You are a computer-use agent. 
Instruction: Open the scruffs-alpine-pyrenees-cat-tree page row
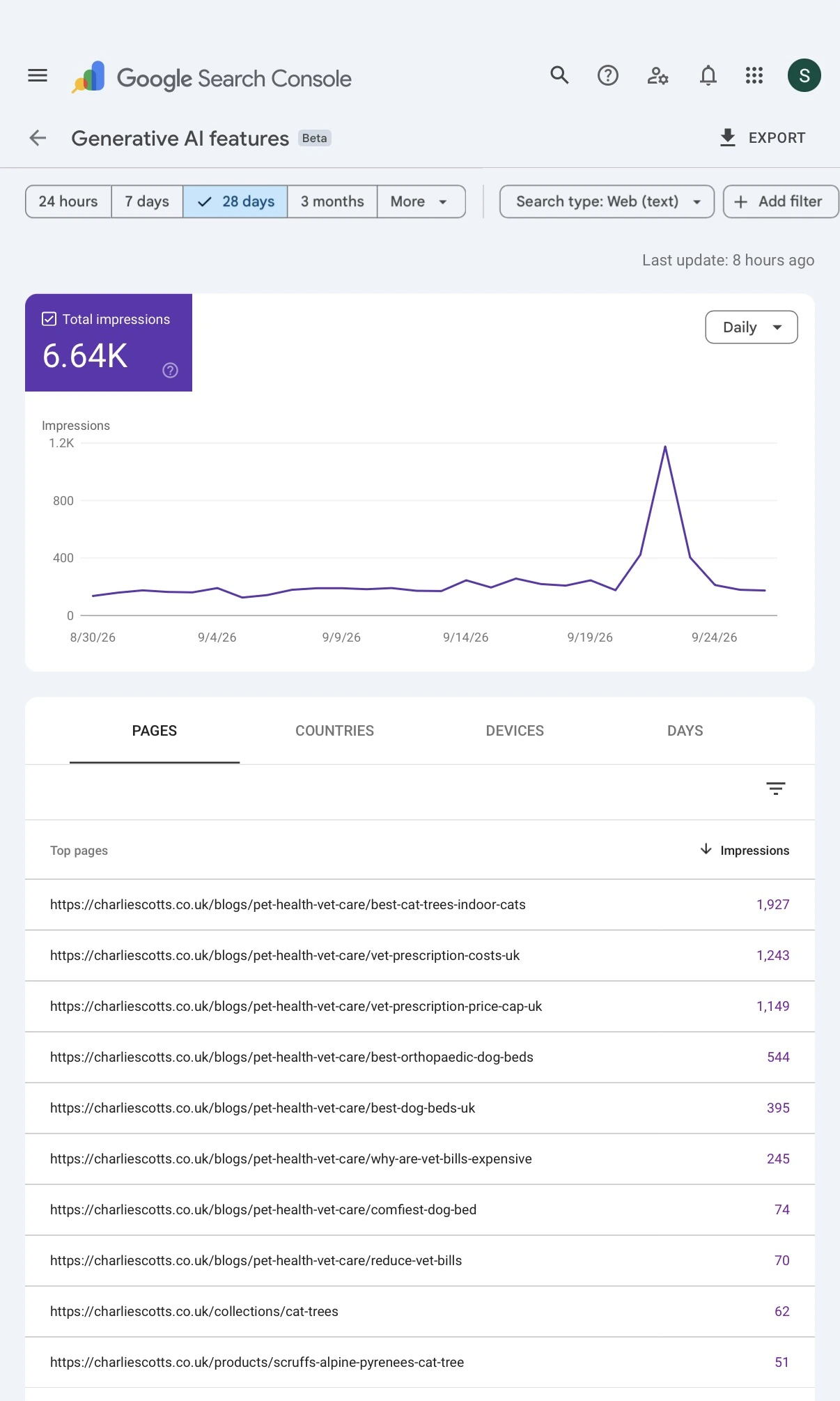click(420, 1362)
